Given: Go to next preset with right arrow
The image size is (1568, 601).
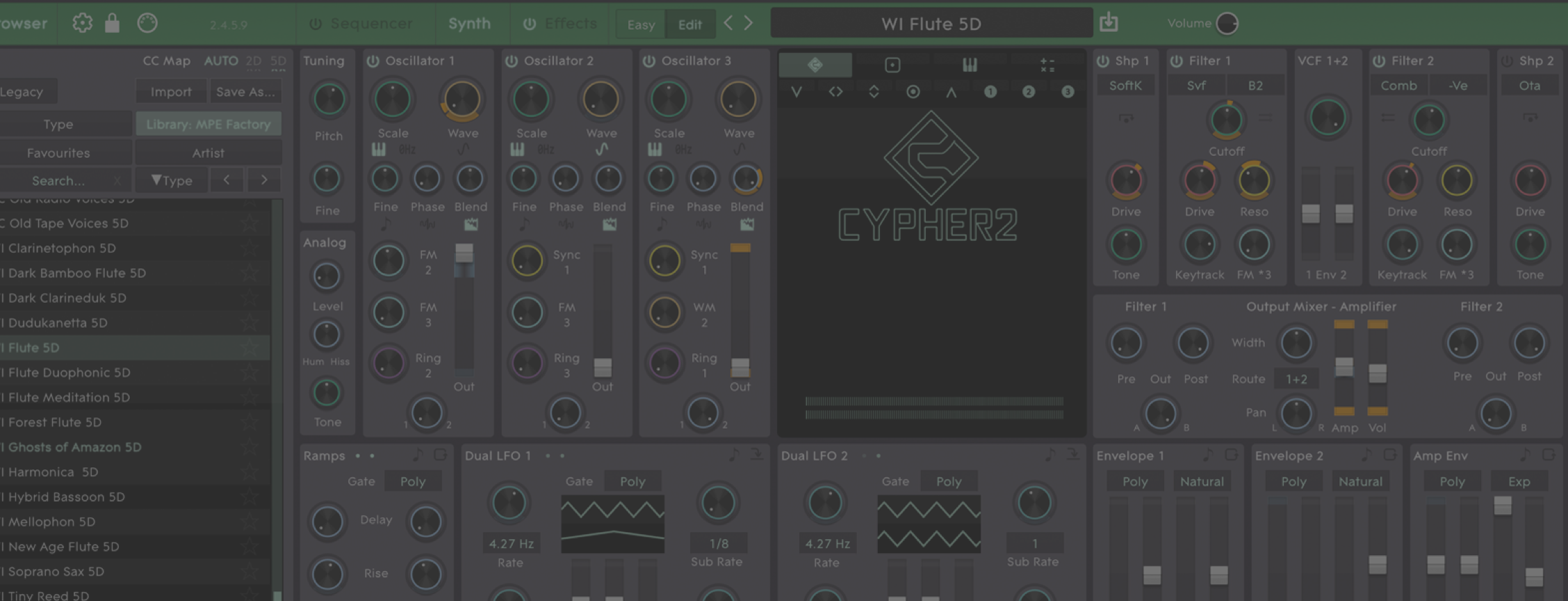Looking at the screenshot, I should coord(749,23).
